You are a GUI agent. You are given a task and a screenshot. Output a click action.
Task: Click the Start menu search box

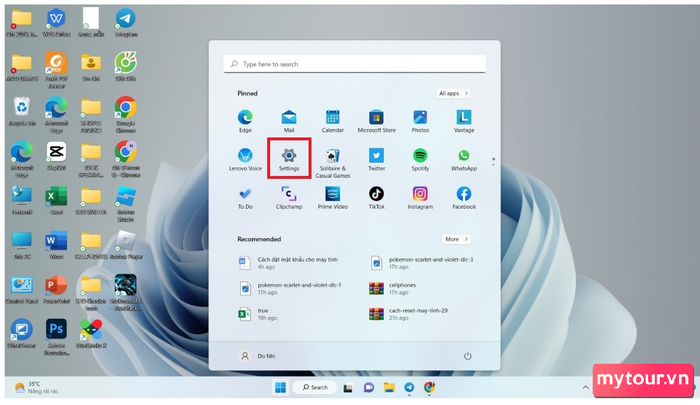354,64
